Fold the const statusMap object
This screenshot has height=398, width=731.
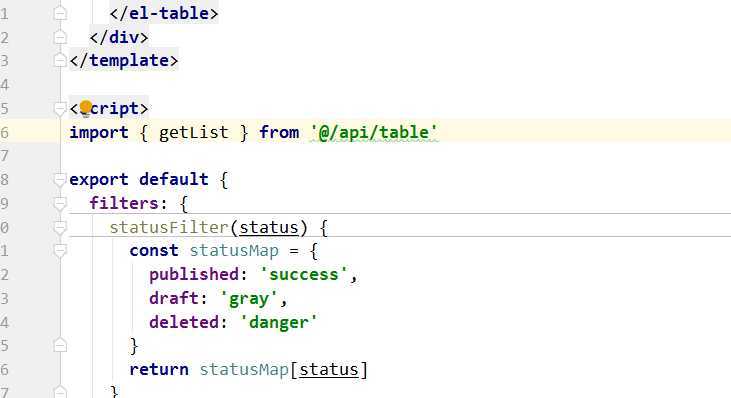click(60, 251)
